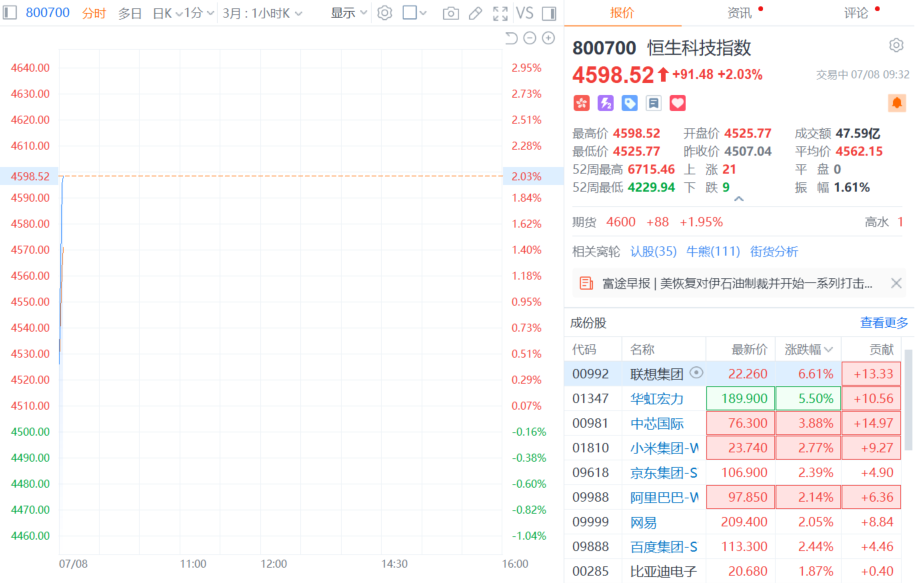Open the 评论 tab
915x583 pixels.
click(856, 13)
